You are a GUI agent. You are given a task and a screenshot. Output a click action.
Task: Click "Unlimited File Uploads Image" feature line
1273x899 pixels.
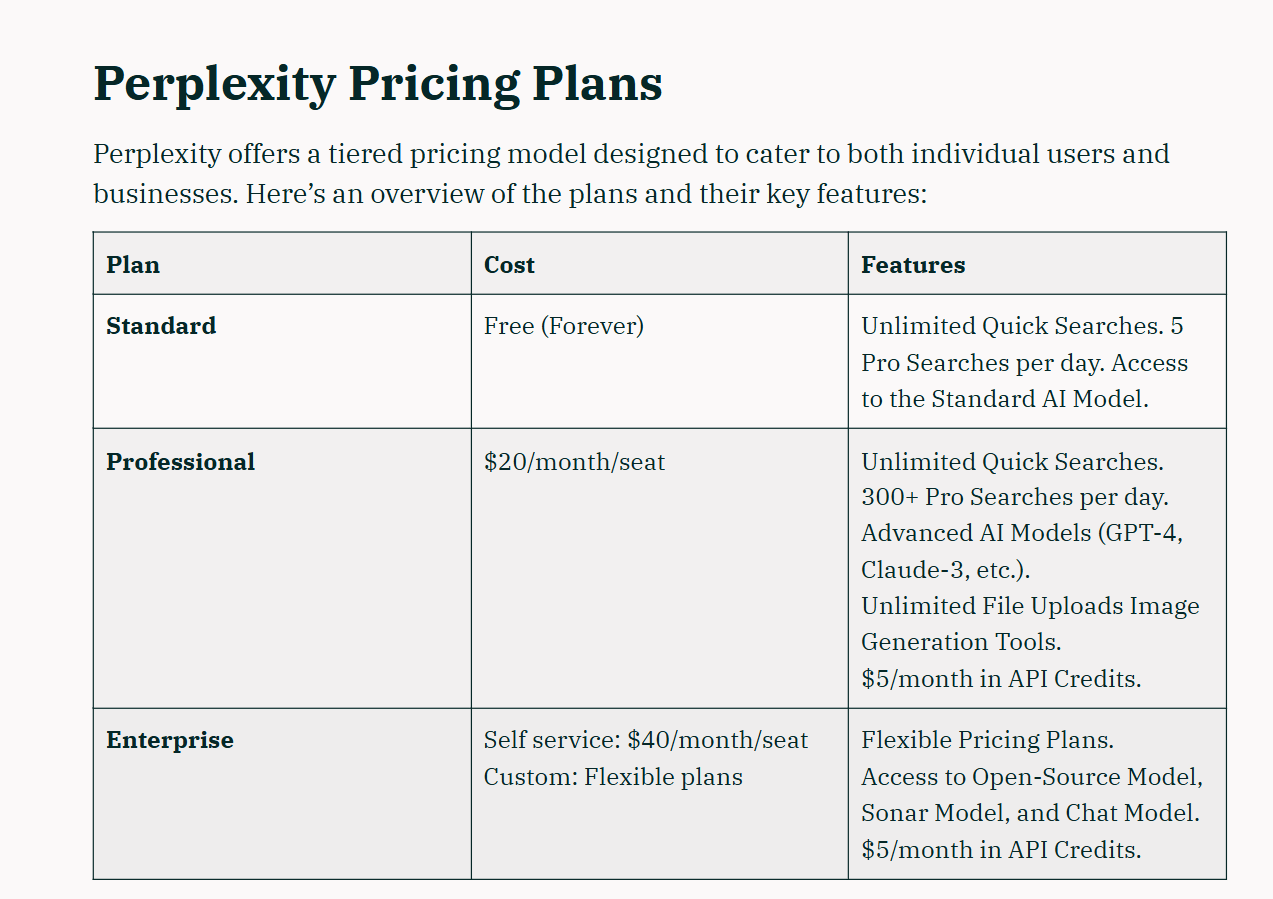point(1030,606)
